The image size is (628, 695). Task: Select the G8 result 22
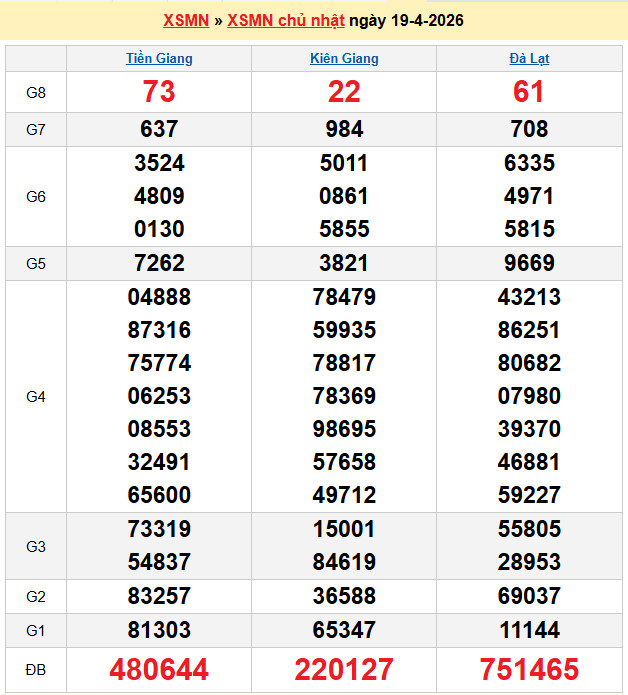(344, 92)
